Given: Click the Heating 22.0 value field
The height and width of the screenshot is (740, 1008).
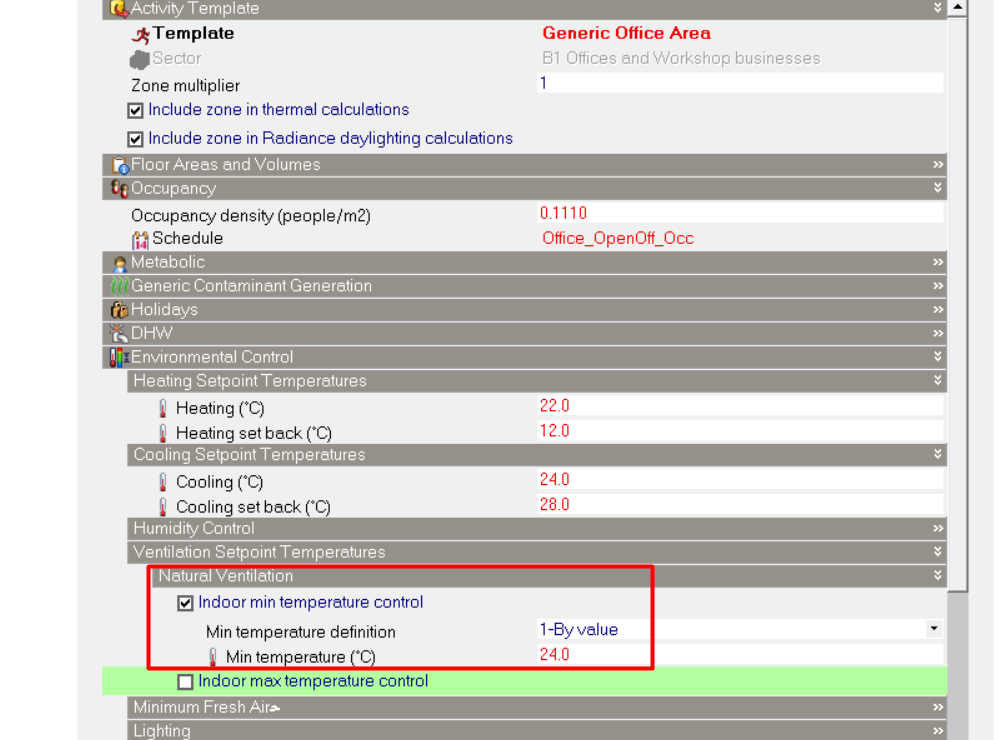Looking at the screenshot, I should pyautogui.click(x=740, y=406).
